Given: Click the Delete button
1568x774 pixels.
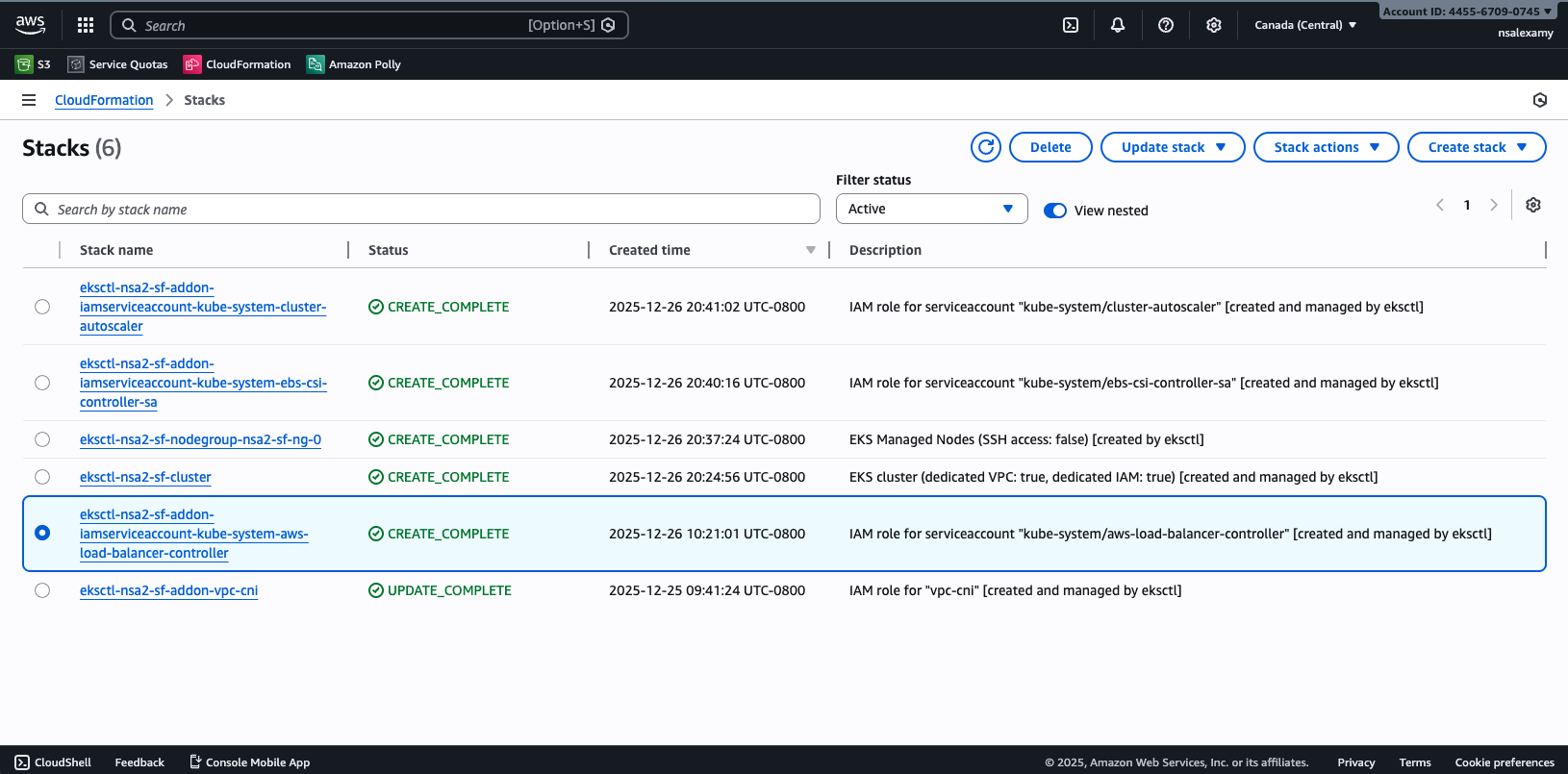Looking at the screenshot, I should [x=1050, y=147].
